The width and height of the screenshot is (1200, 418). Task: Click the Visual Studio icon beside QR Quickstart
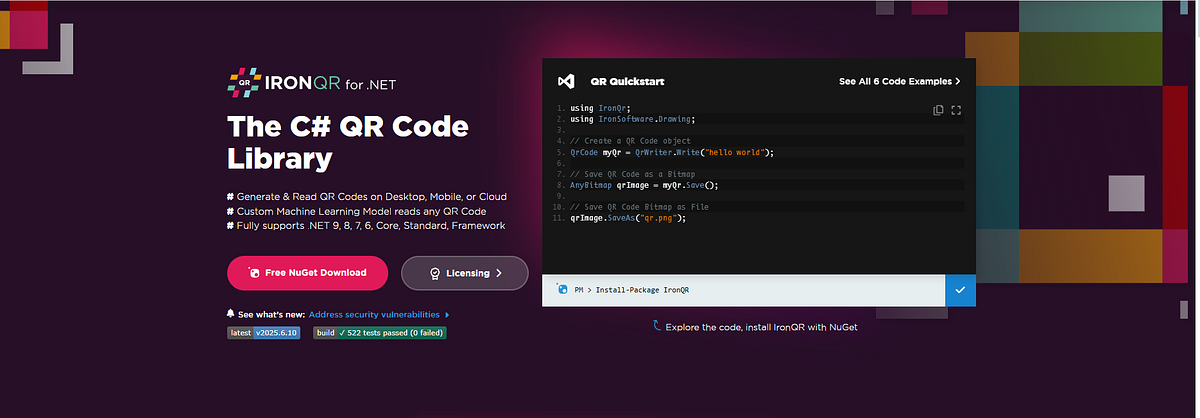[566, 81]
